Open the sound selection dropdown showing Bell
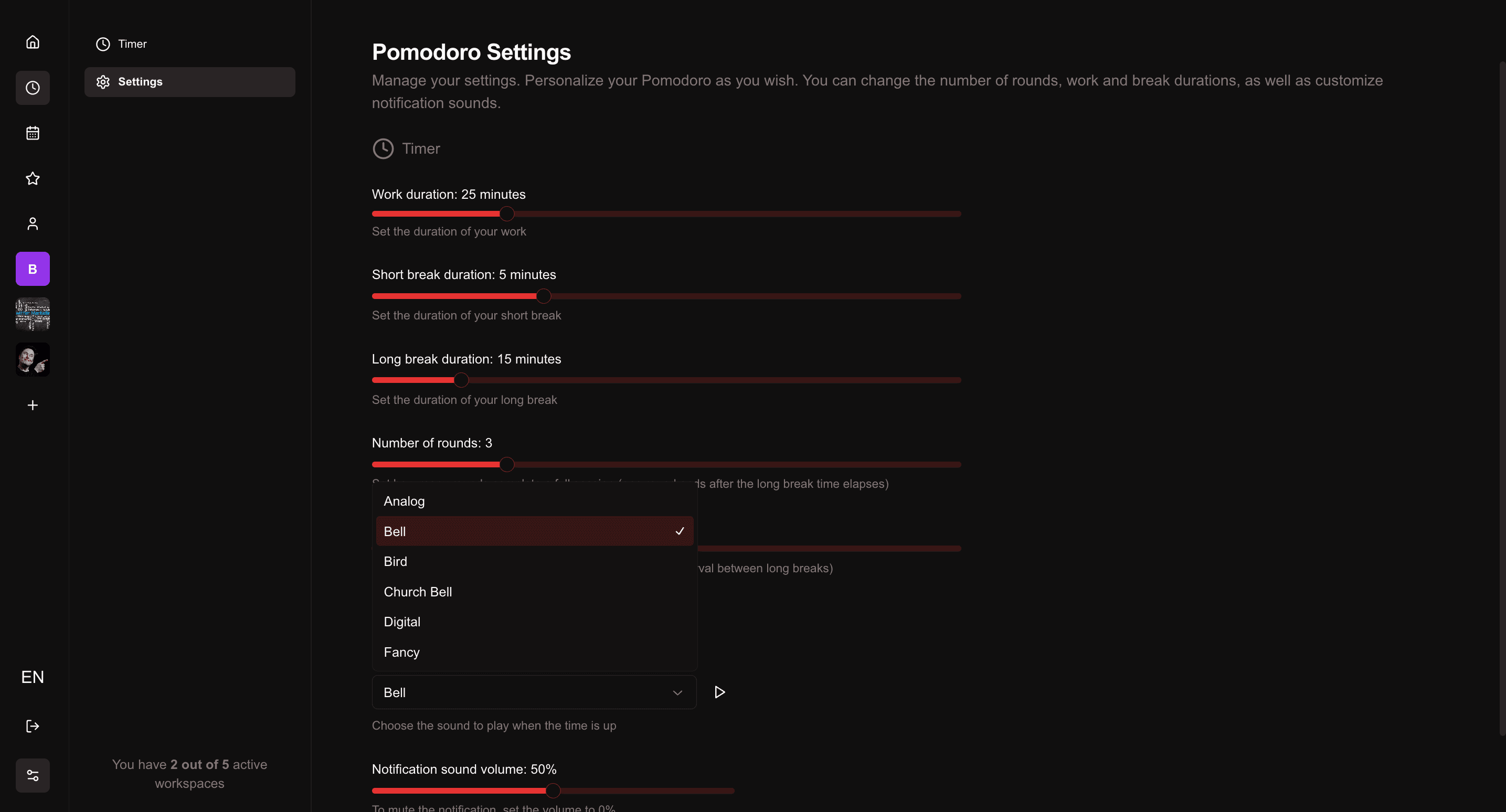The image size is (1506, 812). [x=534, y=692]
